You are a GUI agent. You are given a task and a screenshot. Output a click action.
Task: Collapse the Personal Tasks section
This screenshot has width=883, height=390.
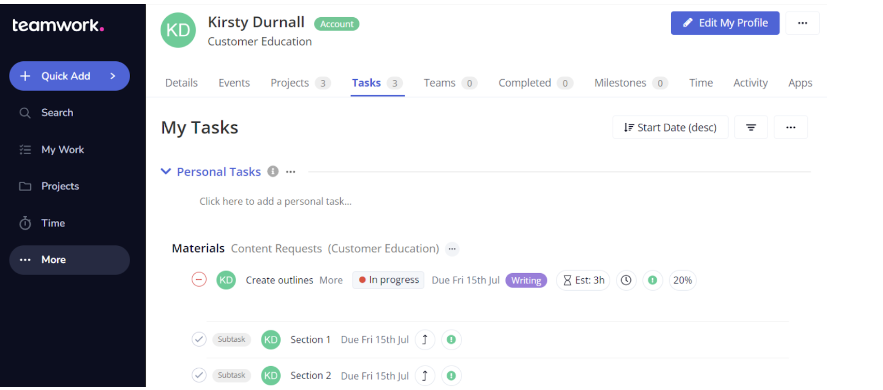point(166,171)
